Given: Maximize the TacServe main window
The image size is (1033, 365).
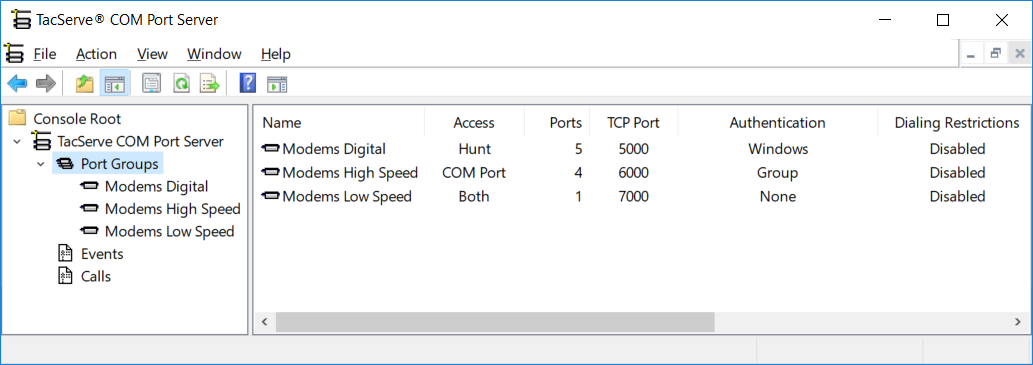Looking at the screenshot, I should (x=943, y=20).
